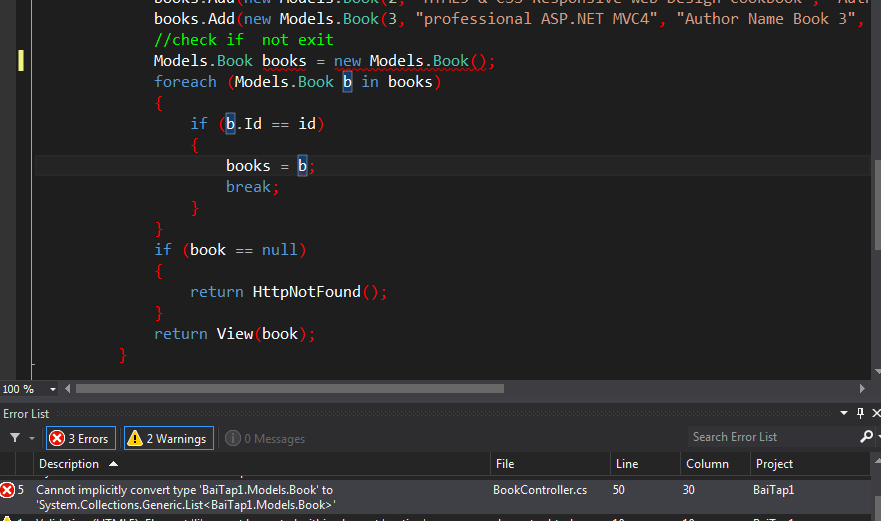
Task: Click the horizontal scrollbar right arrow
Action: pyautogui.click(x=860, y=389)
